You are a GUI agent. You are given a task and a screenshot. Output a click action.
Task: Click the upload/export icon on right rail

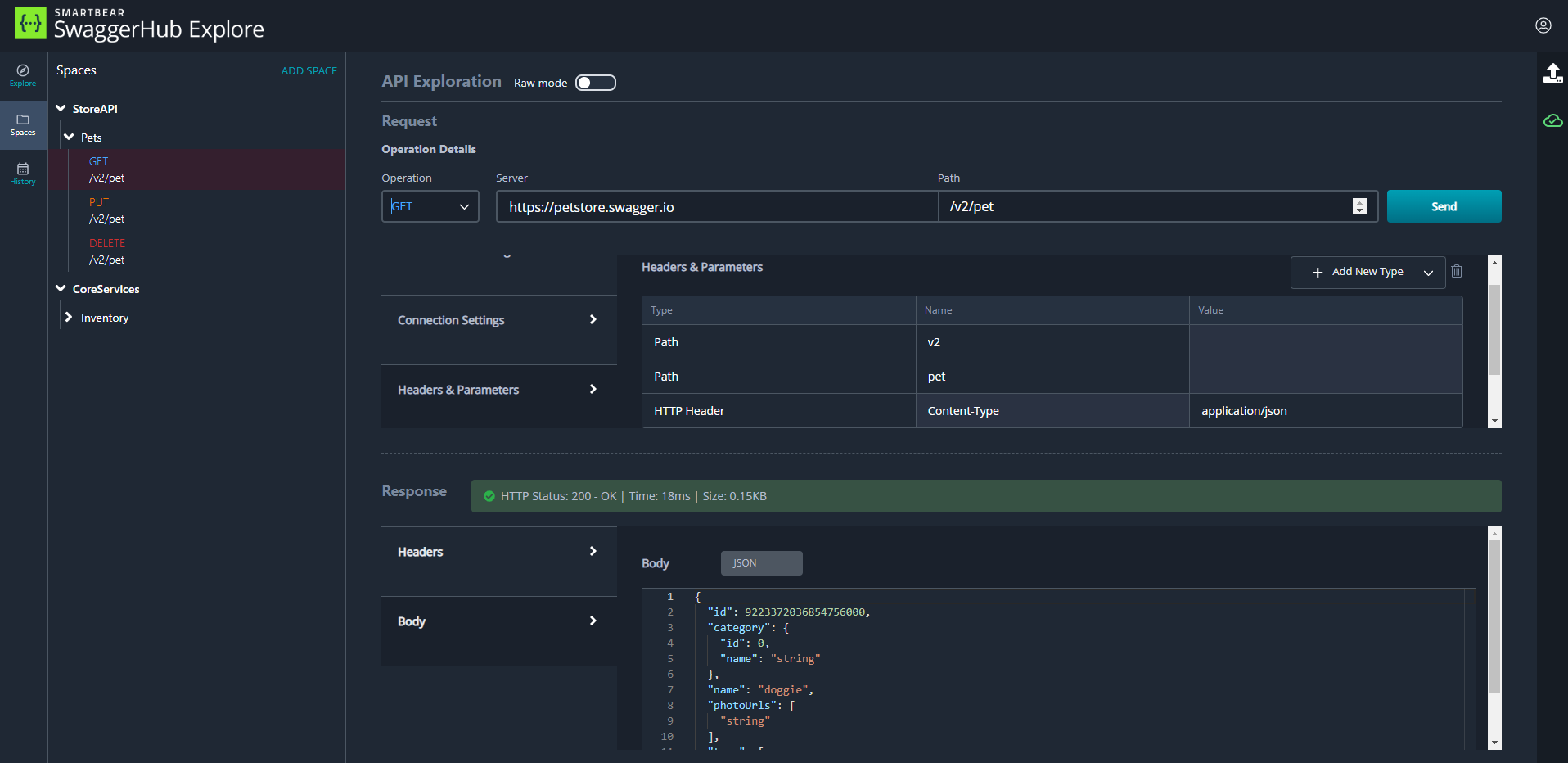coord(1552,73)
